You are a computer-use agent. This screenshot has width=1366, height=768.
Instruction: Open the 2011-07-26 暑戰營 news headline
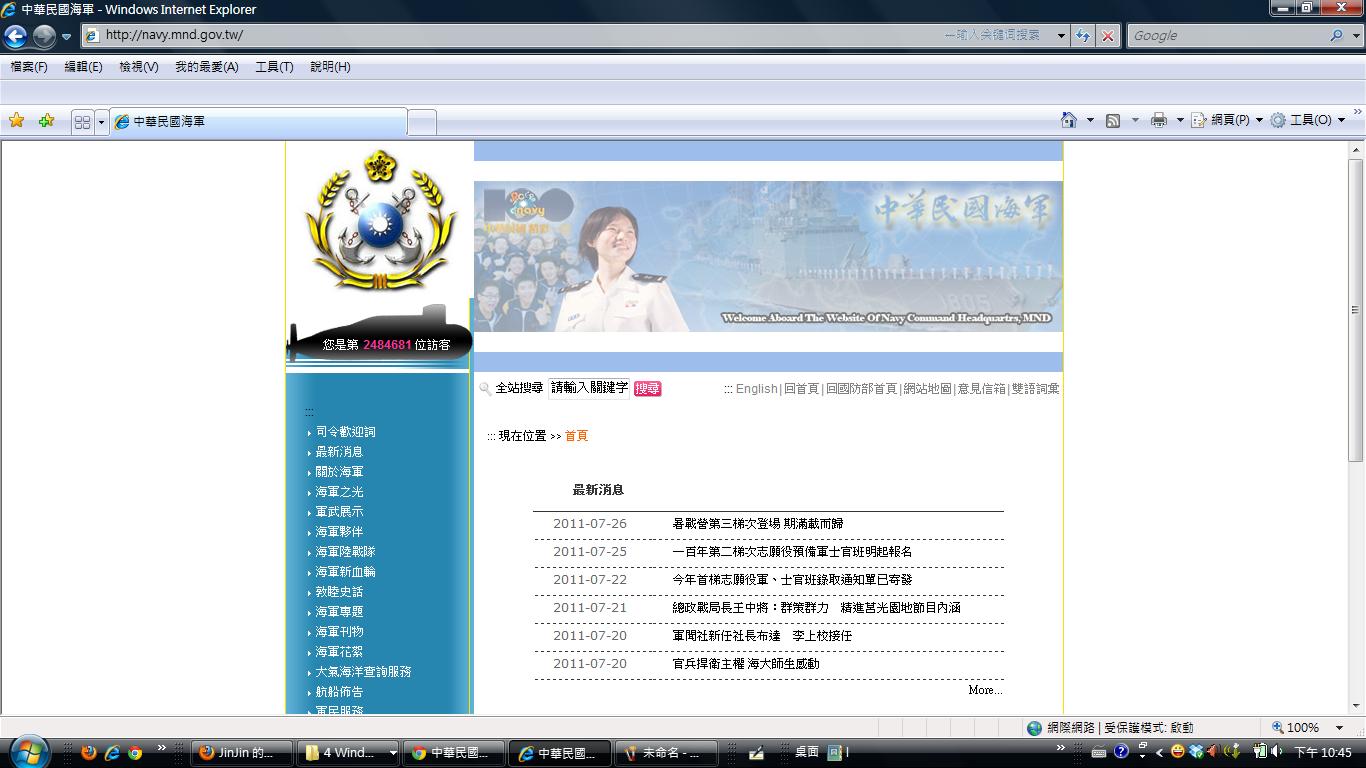coord(758,524)
